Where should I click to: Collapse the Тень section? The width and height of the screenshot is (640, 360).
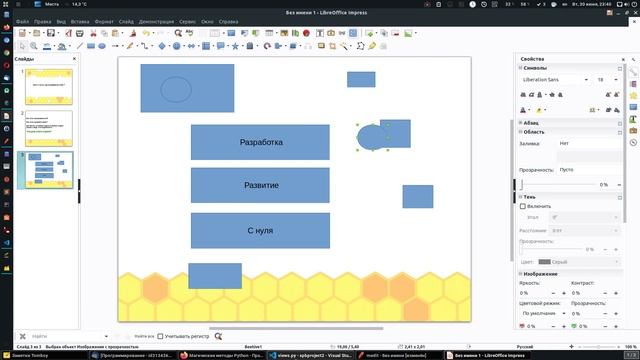coord(520,197)
